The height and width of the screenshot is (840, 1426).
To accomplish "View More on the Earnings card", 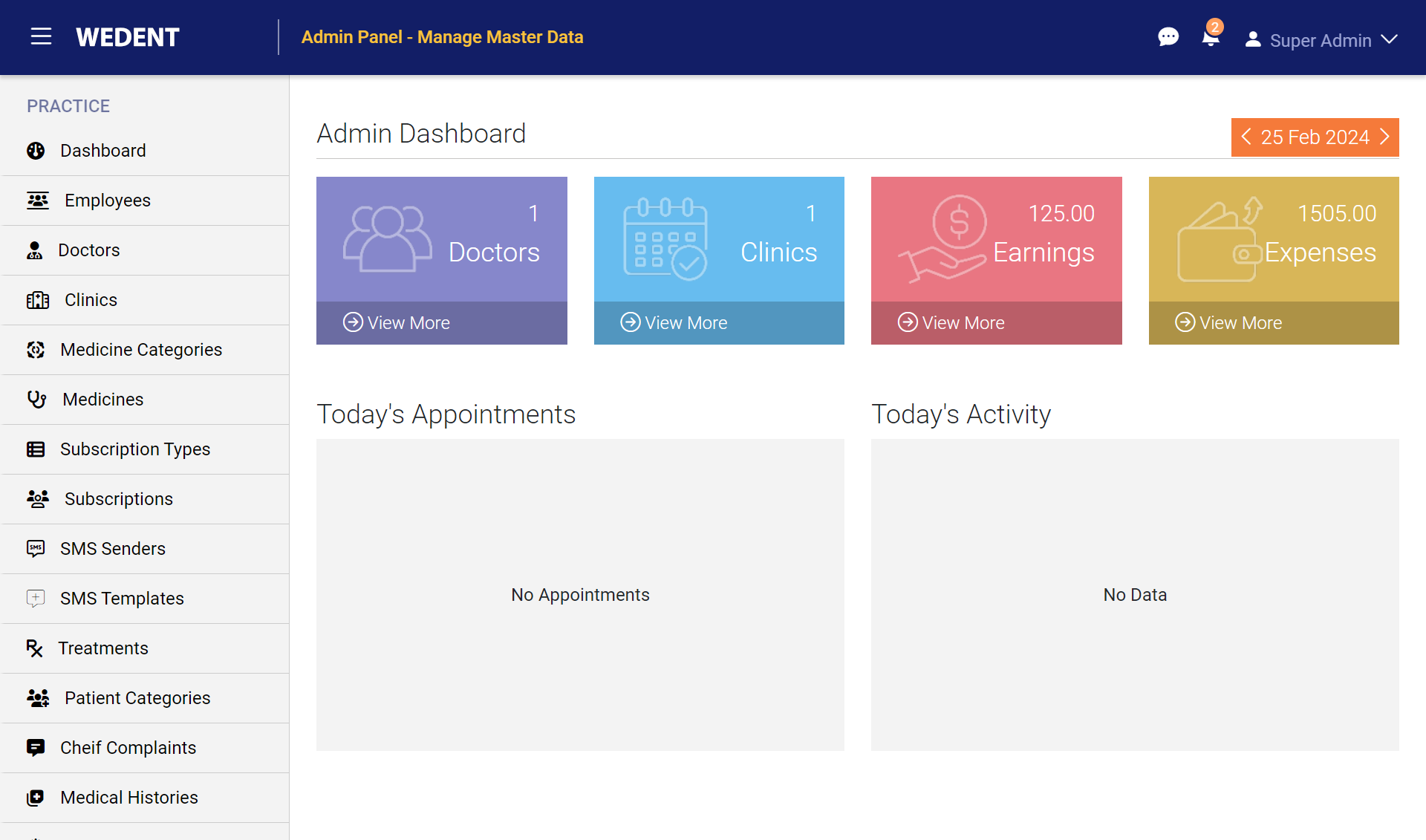I will (x=951, y=322).
